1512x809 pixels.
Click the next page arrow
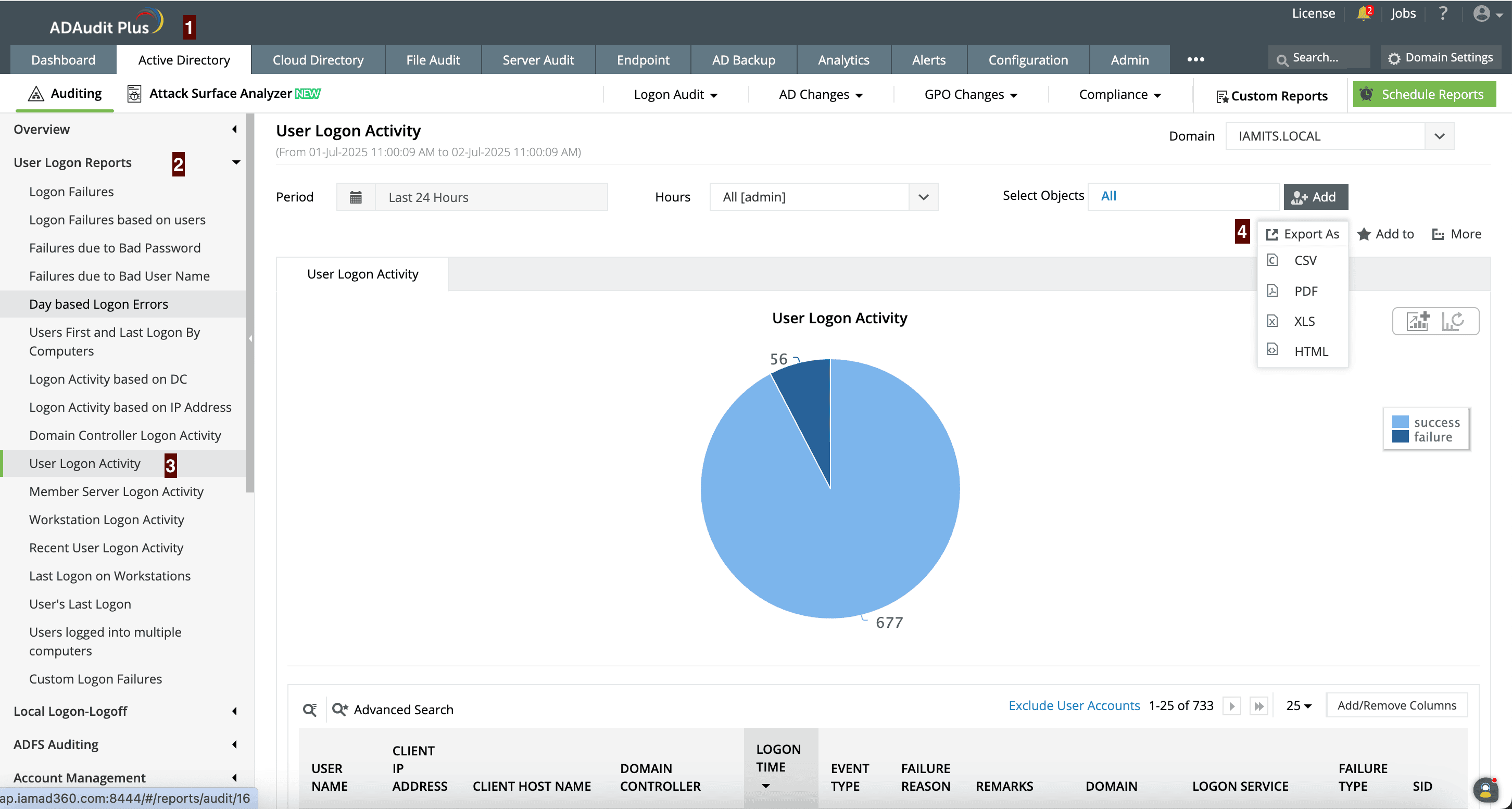click(x=1231, y=706)
